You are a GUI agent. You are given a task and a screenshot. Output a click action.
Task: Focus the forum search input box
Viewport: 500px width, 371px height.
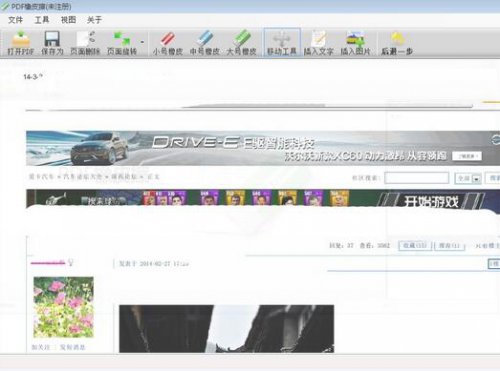417,178
